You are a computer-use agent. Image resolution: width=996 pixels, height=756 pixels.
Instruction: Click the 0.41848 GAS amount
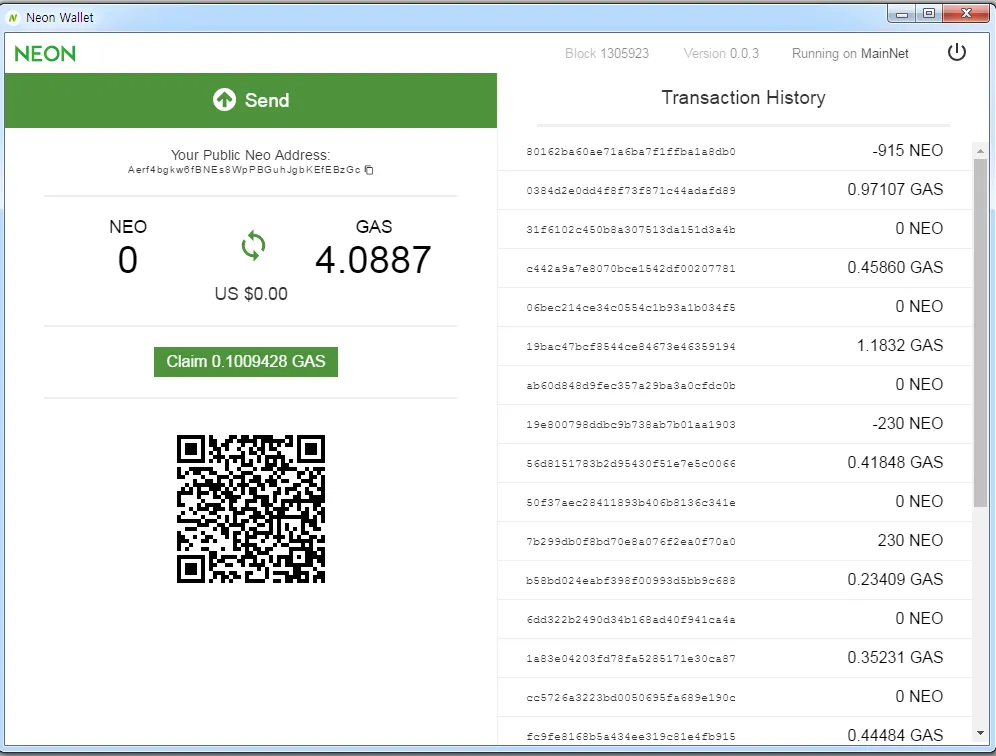pyautogui.click(x=895, y=462)
